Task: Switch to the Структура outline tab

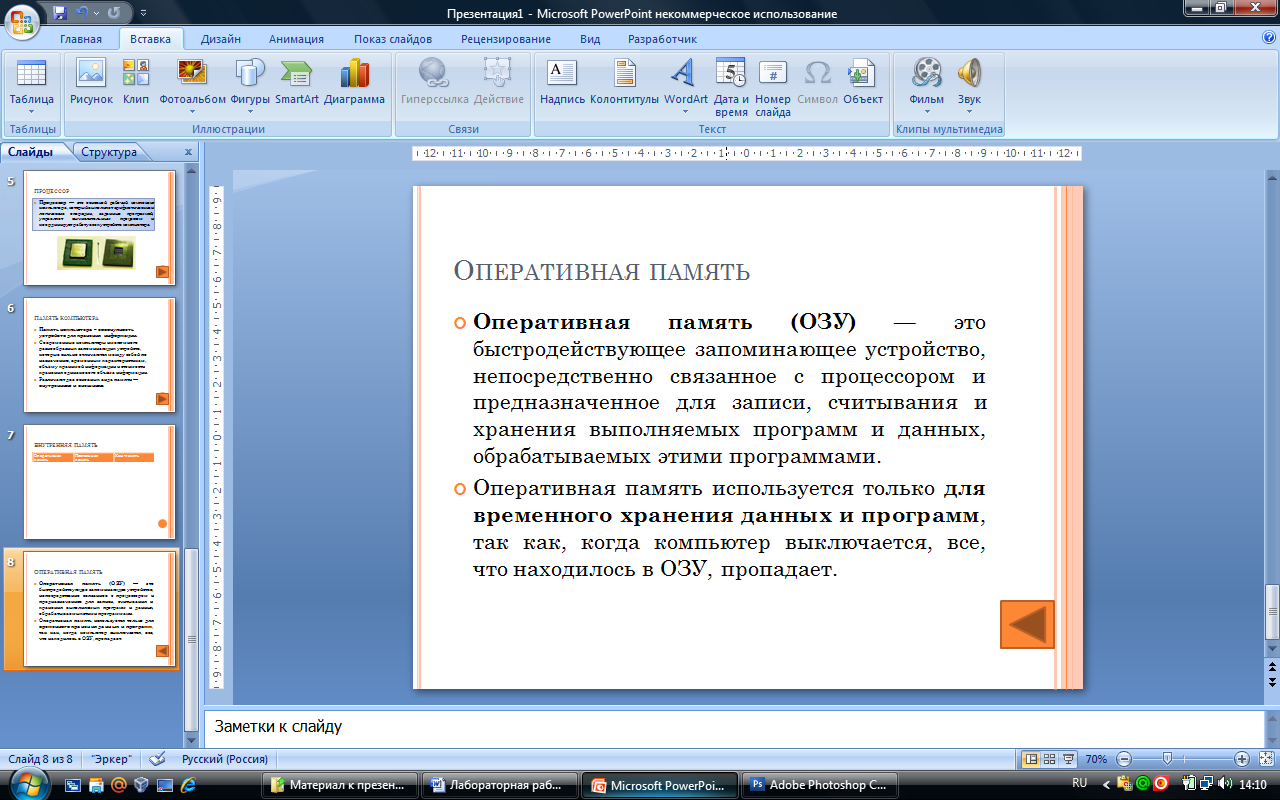Action: (x=109, y=152)
